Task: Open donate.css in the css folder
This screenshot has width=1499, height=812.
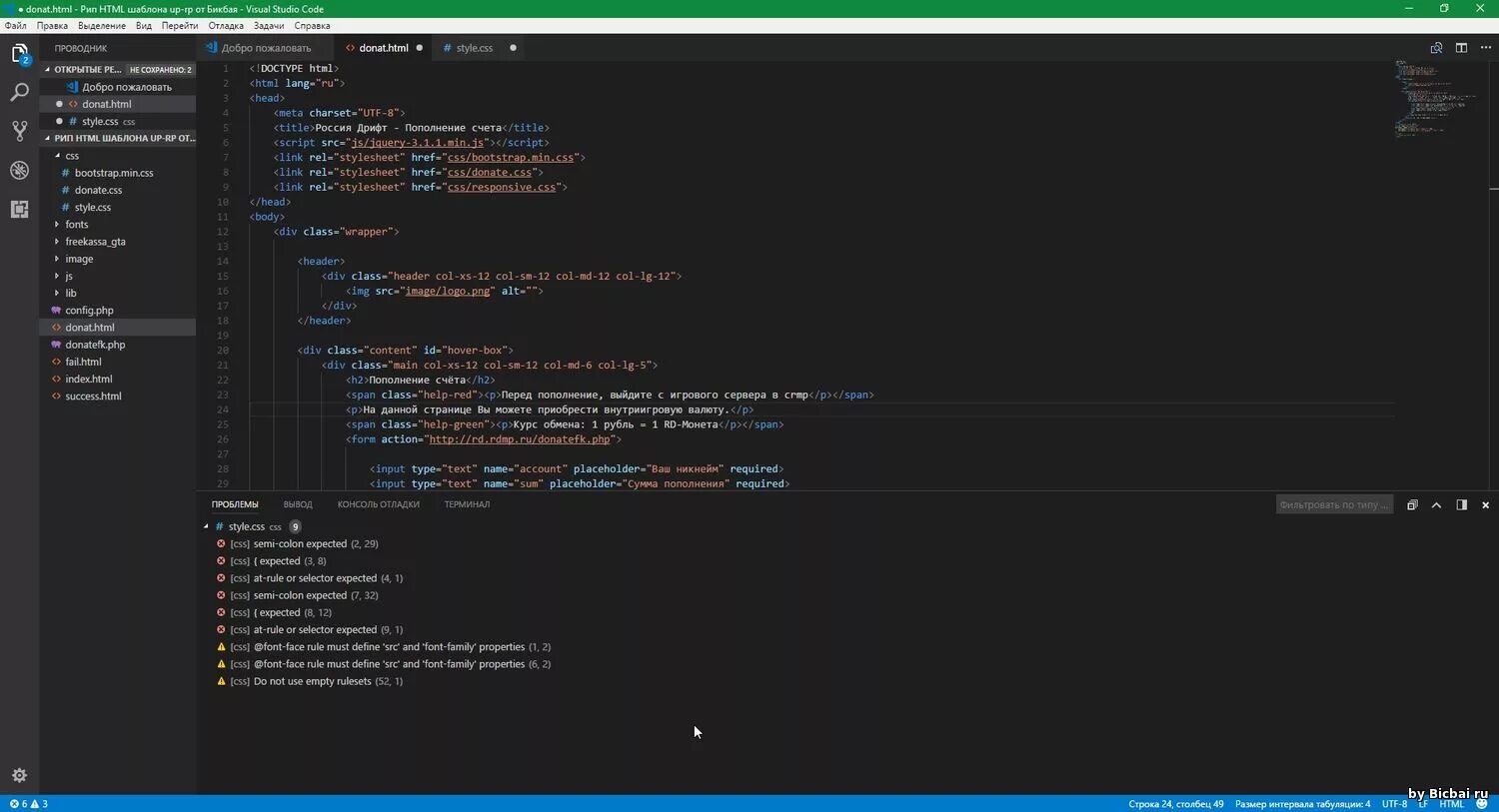Action: (98, 190)
